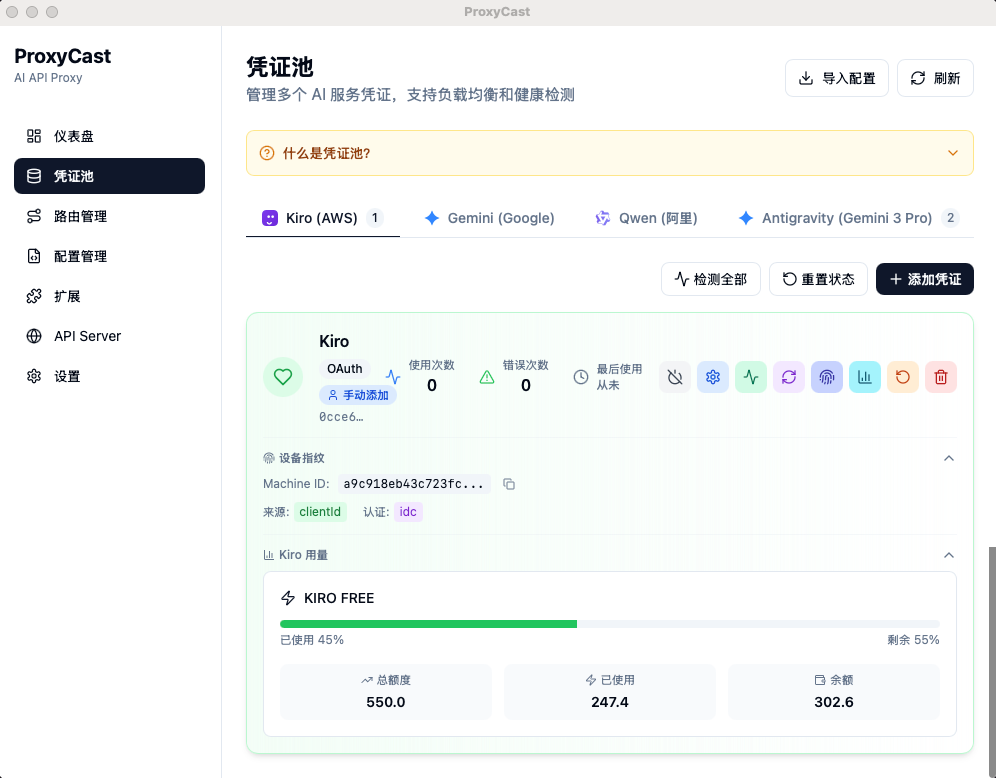
Task: Delete the Kiro credential with the trash icon
Action: pos(941,377)
